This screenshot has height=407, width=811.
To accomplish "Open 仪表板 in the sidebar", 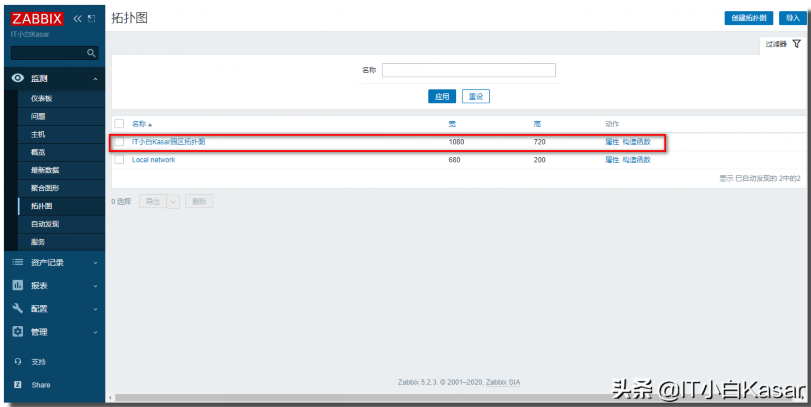I will 61,99.
